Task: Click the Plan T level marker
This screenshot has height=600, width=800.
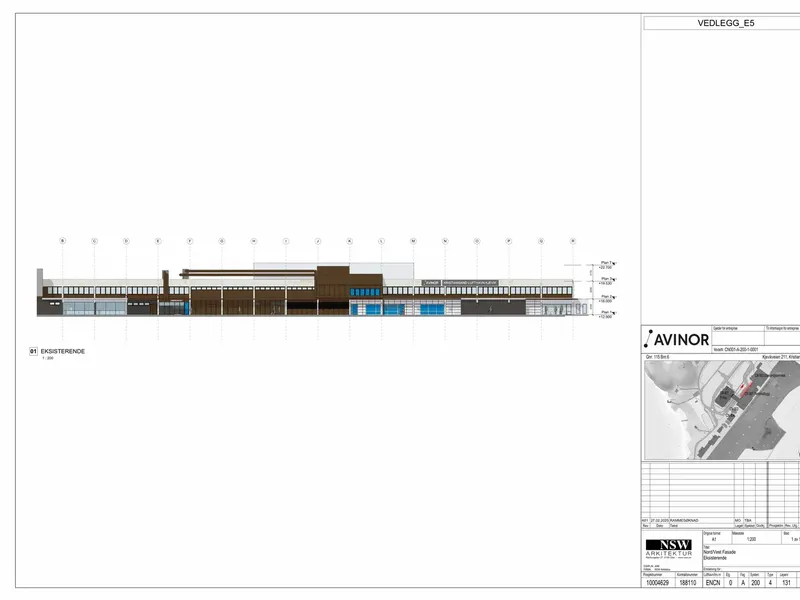Action: point(607,265)
